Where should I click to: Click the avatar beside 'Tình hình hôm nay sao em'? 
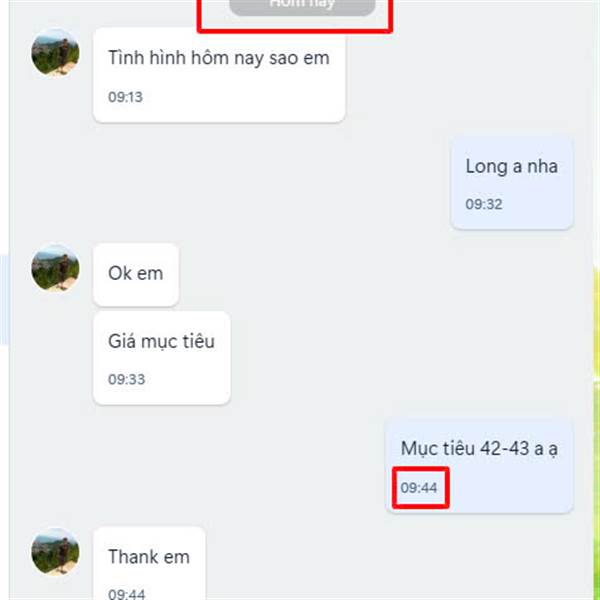coord(55,52)
